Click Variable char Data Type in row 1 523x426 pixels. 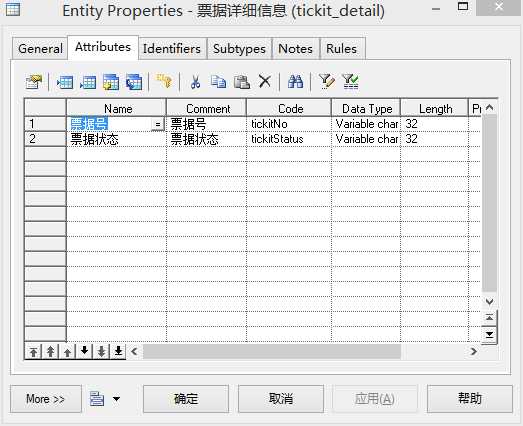coord(366,124)
